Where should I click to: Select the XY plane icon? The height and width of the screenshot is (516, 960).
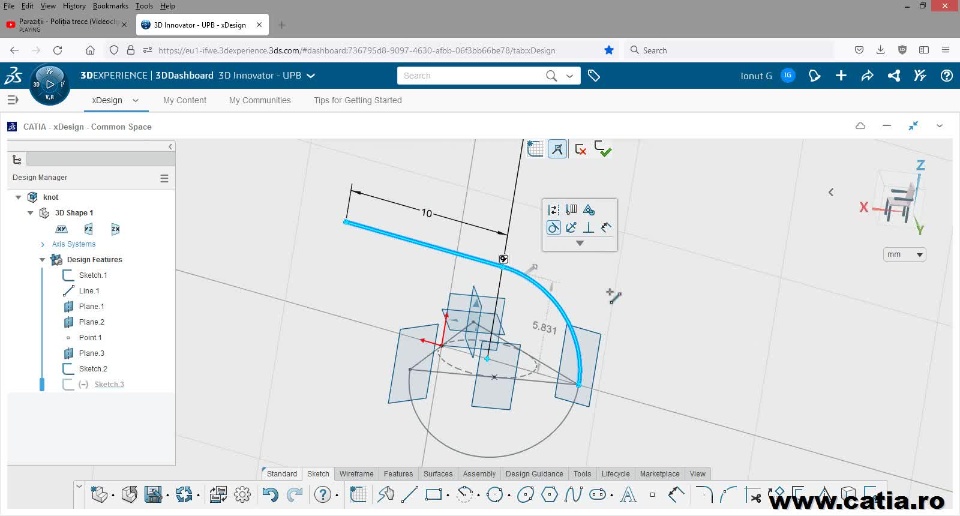coord(61,229)
